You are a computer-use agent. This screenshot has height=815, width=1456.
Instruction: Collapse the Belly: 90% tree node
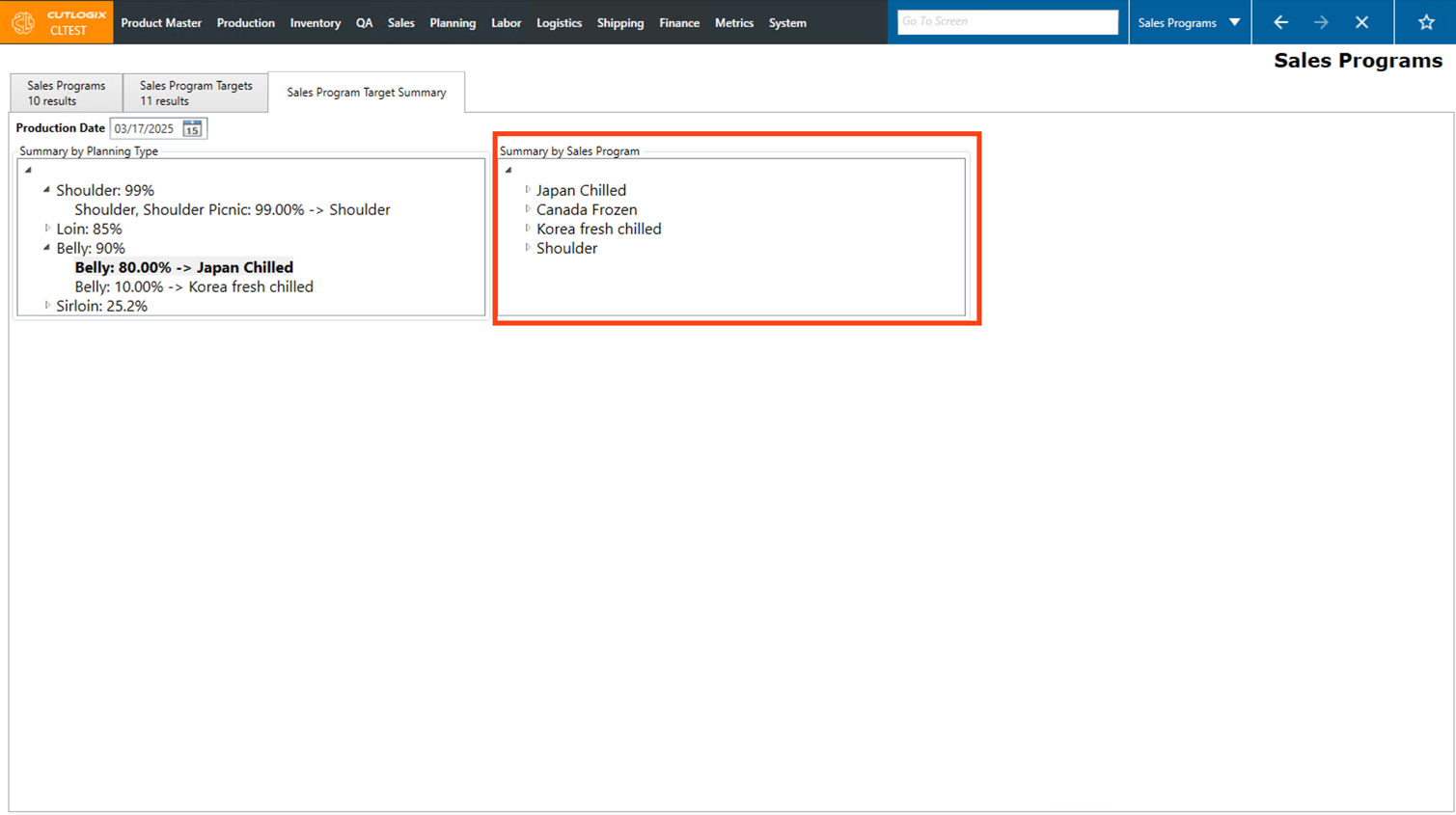[x=47, y=248]
